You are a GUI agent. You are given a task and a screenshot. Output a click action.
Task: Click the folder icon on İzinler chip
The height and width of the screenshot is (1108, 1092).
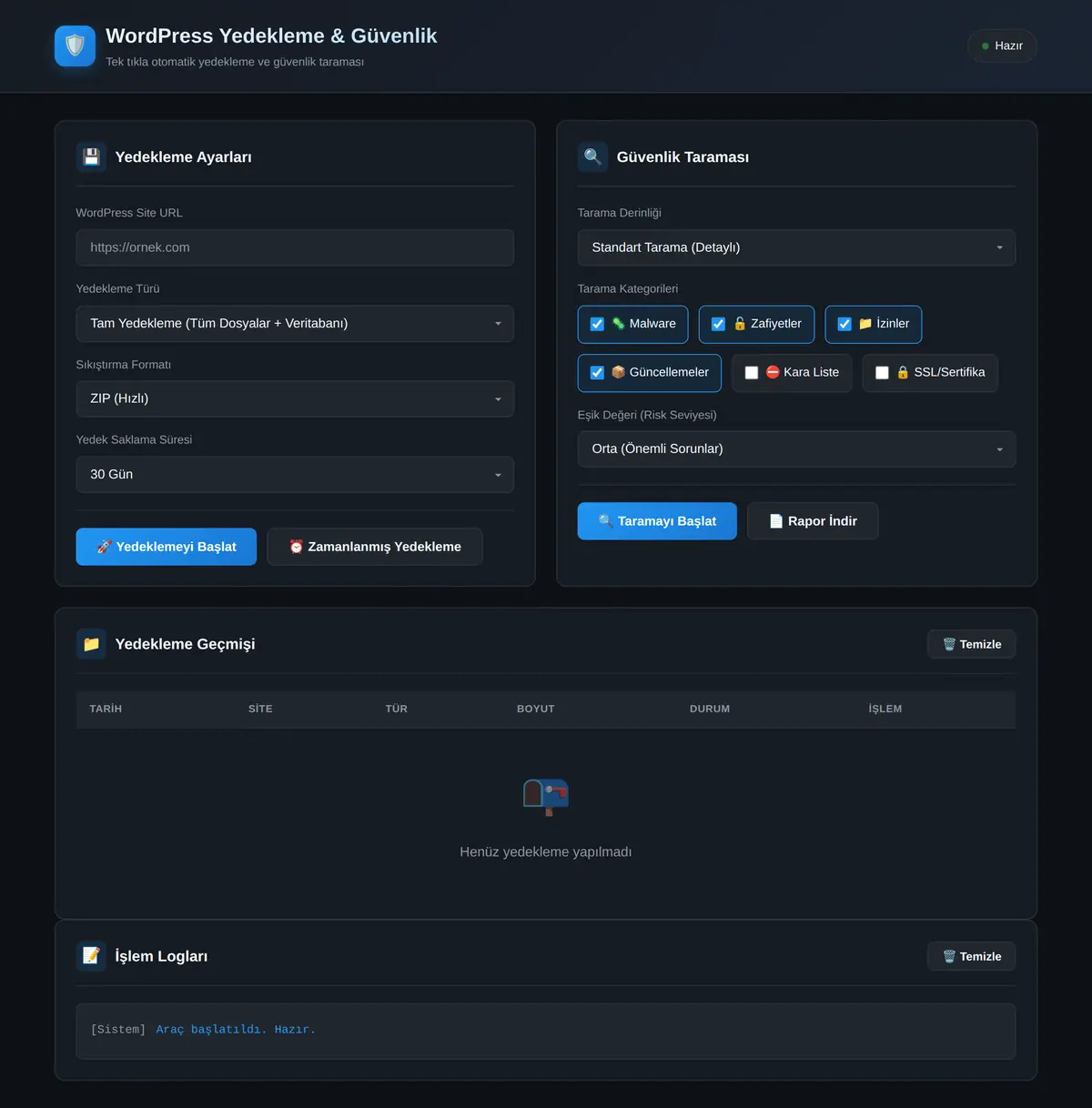point(865,324)
